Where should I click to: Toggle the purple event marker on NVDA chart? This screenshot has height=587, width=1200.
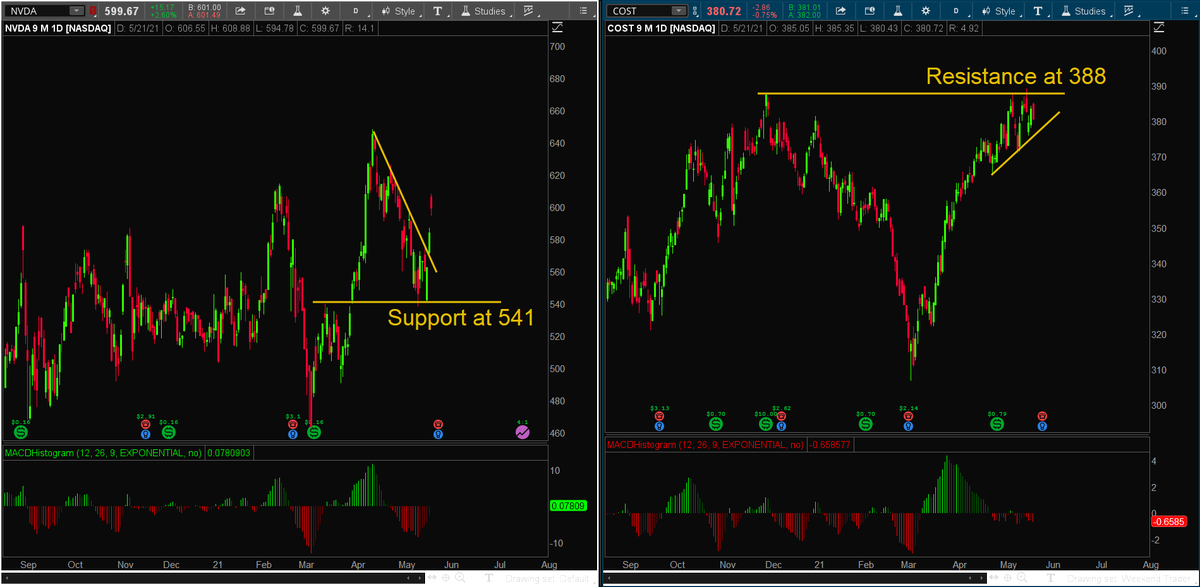coord(521,431)
